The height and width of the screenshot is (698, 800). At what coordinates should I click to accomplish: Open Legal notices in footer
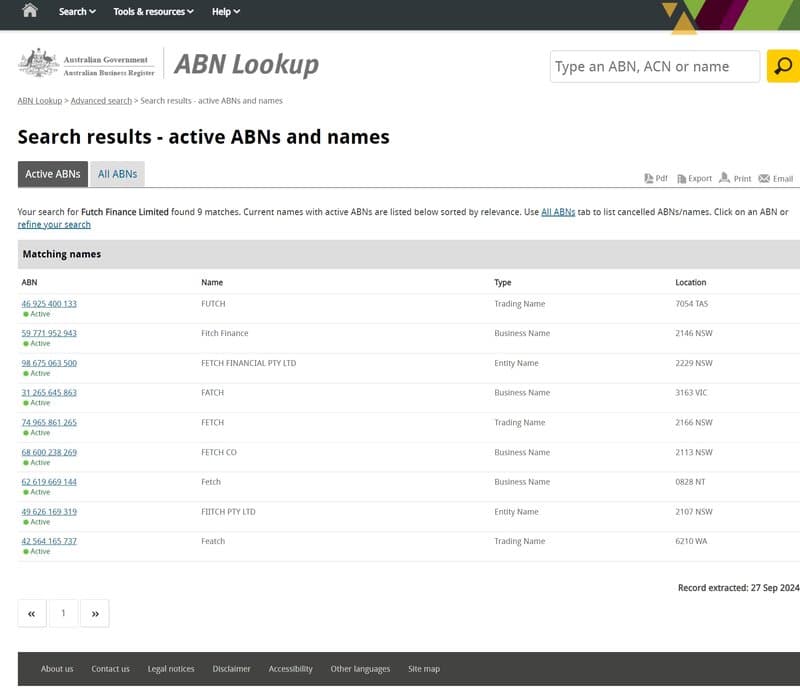pos(171,669)
